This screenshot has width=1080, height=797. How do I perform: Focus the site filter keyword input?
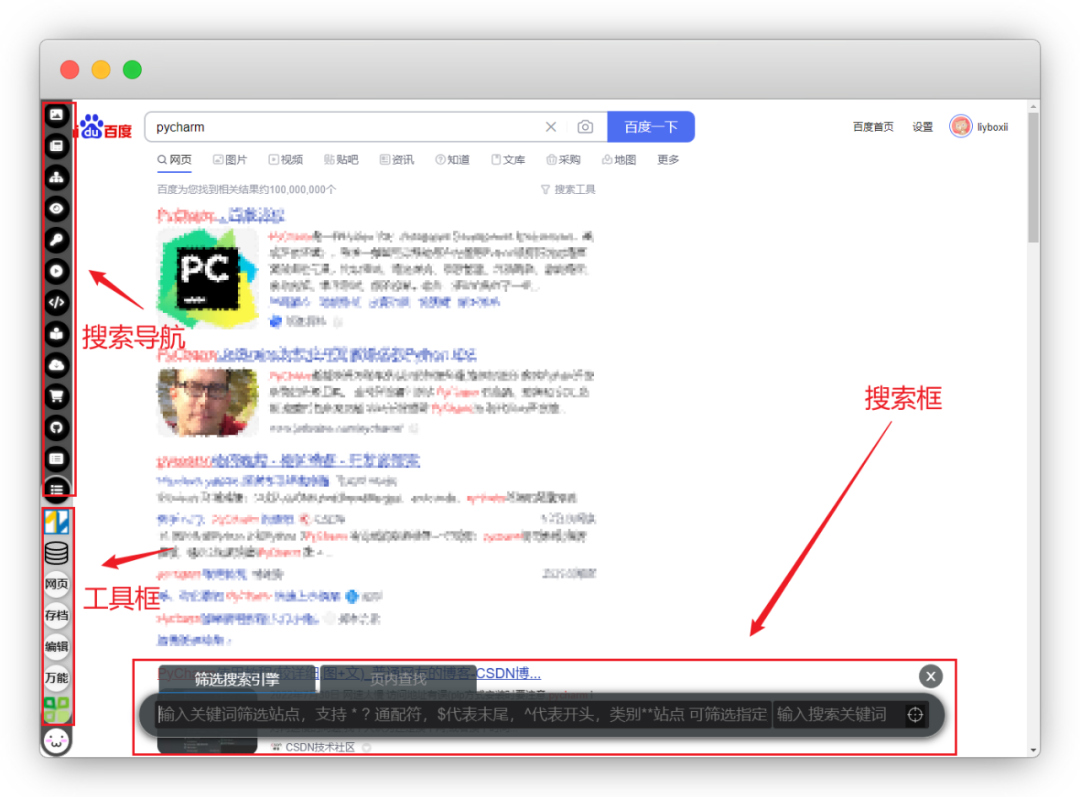pos(462,715)
